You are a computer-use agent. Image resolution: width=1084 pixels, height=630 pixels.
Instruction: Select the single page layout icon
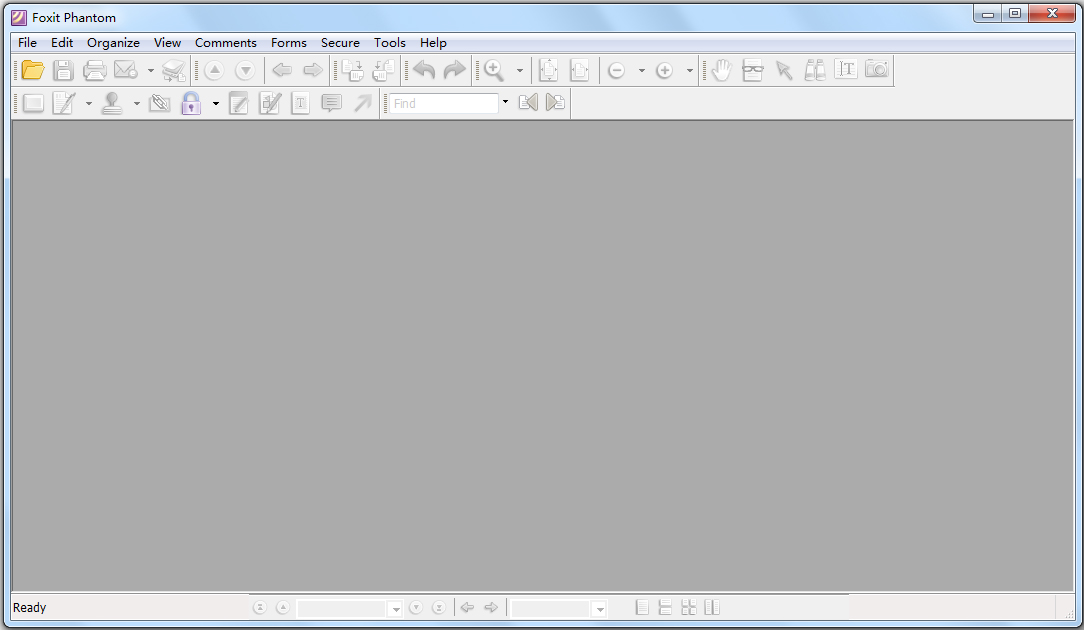pyautogui.click(x=642, y=607)
